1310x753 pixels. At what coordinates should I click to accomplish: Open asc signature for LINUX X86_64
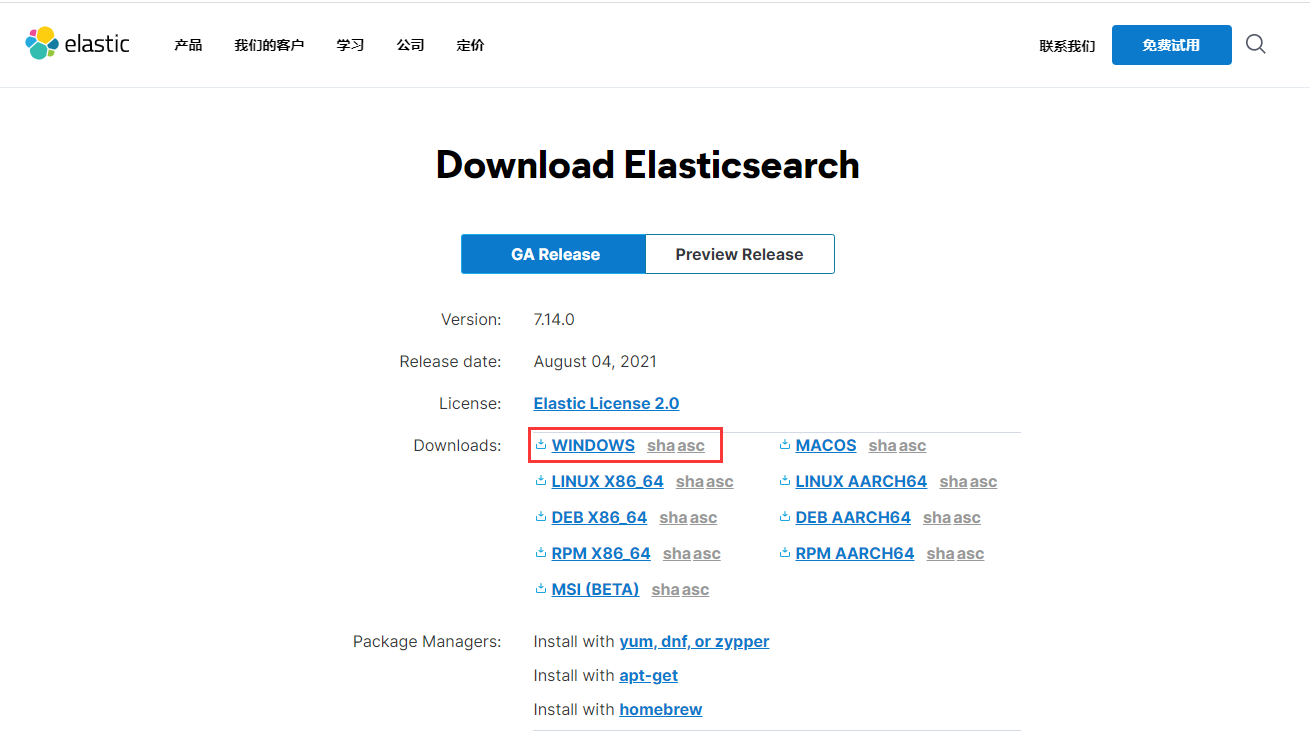click(720, 482)
